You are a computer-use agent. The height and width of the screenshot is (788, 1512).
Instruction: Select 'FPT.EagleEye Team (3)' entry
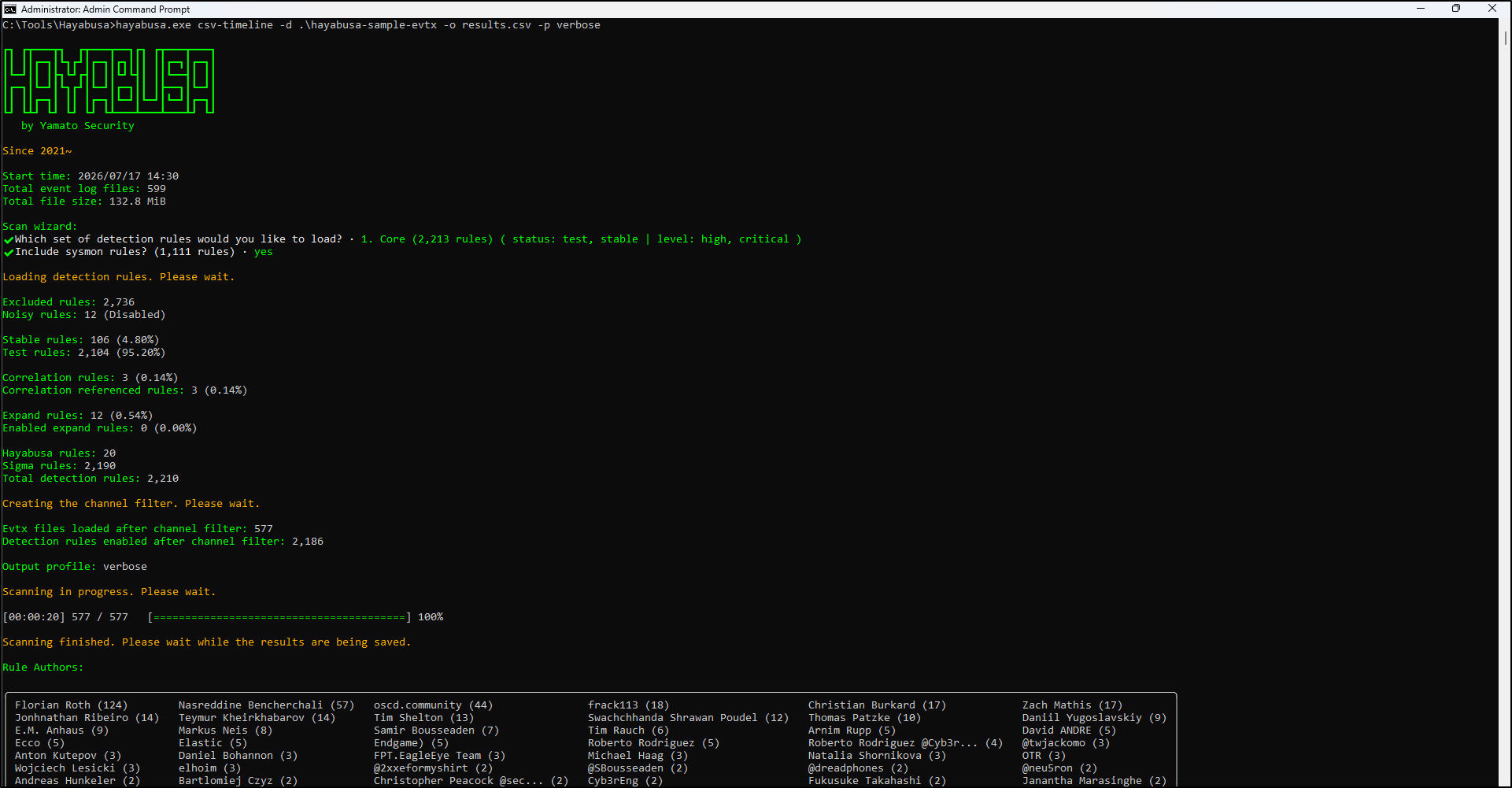[440, 756]
